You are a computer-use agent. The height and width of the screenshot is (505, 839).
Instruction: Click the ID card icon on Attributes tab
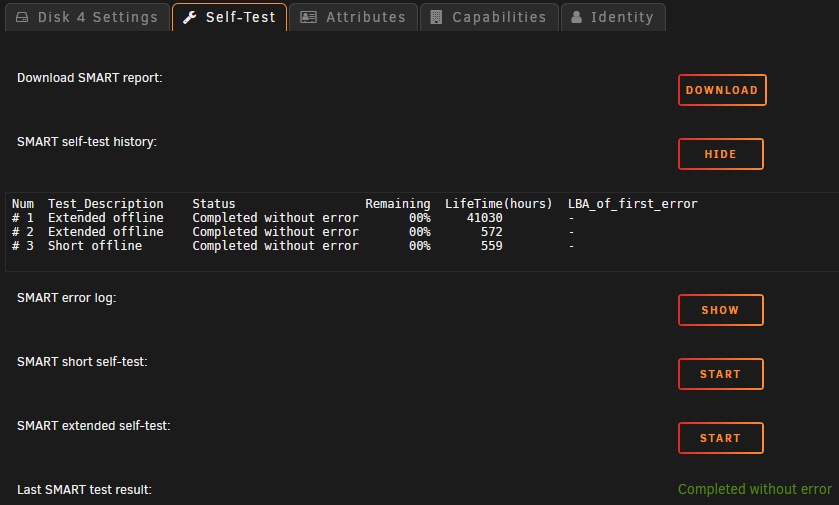pyautogui.click(x=308, y=18)
